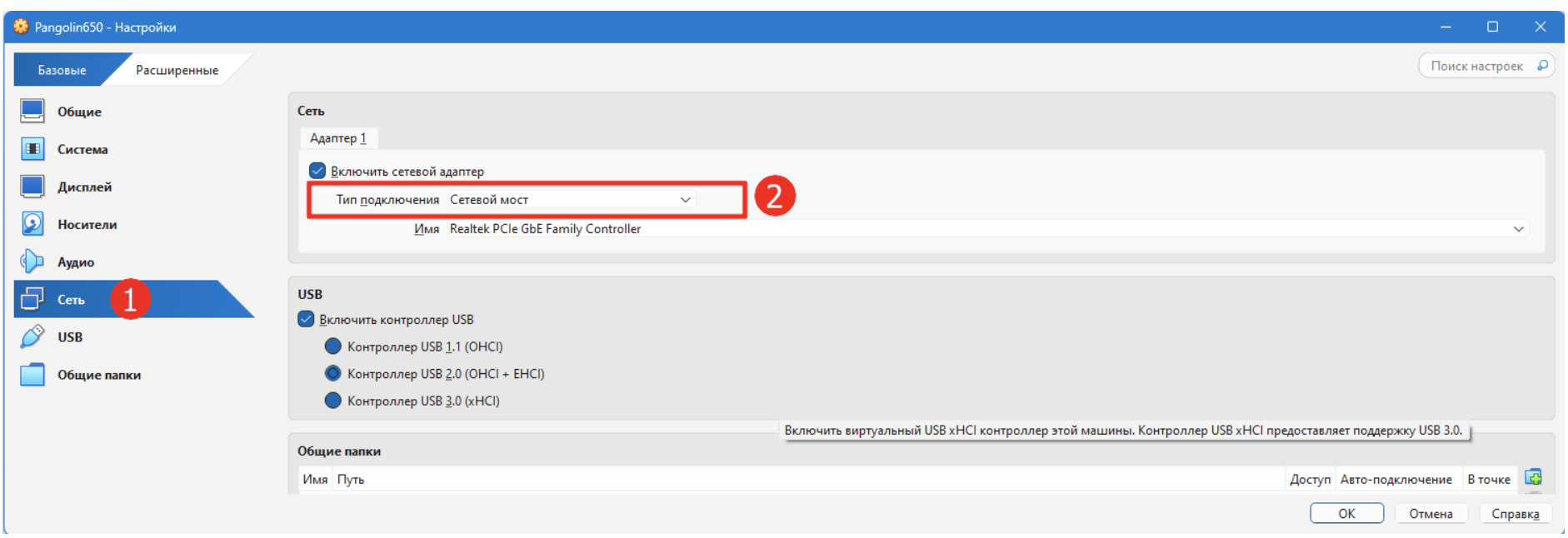Expand the Имя adapter name dropdown

point(988,229)
